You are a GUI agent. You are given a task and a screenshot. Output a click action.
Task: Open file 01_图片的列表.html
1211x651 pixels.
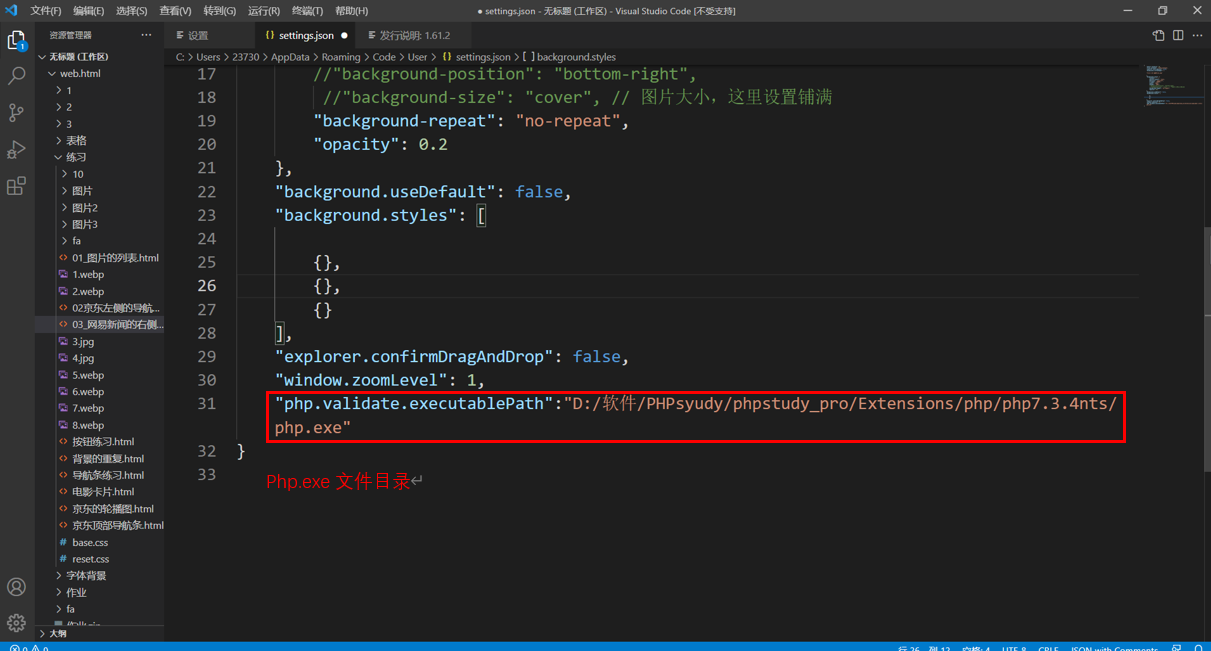(x=99, y=258)
